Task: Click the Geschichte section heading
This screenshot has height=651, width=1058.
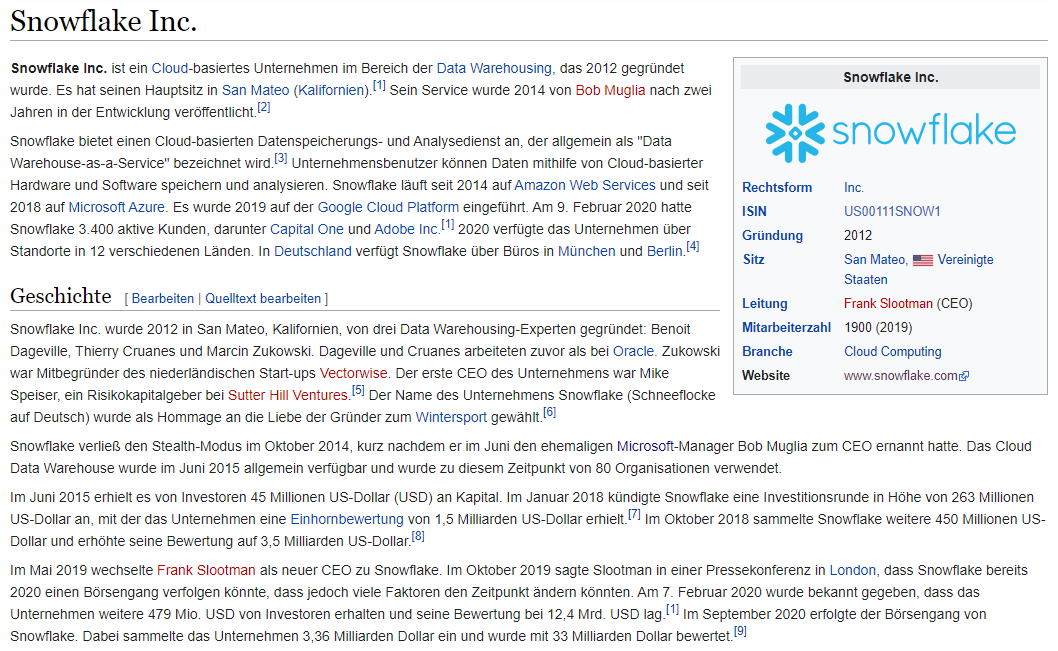Action: click(x=61, y=296)
